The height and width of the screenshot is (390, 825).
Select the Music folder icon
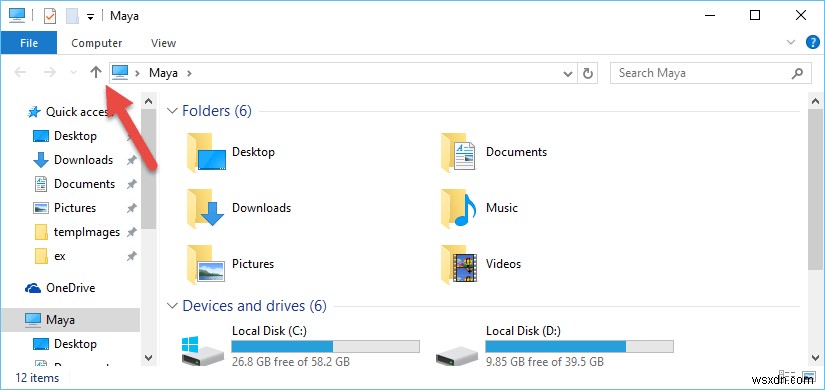point(459,208)
